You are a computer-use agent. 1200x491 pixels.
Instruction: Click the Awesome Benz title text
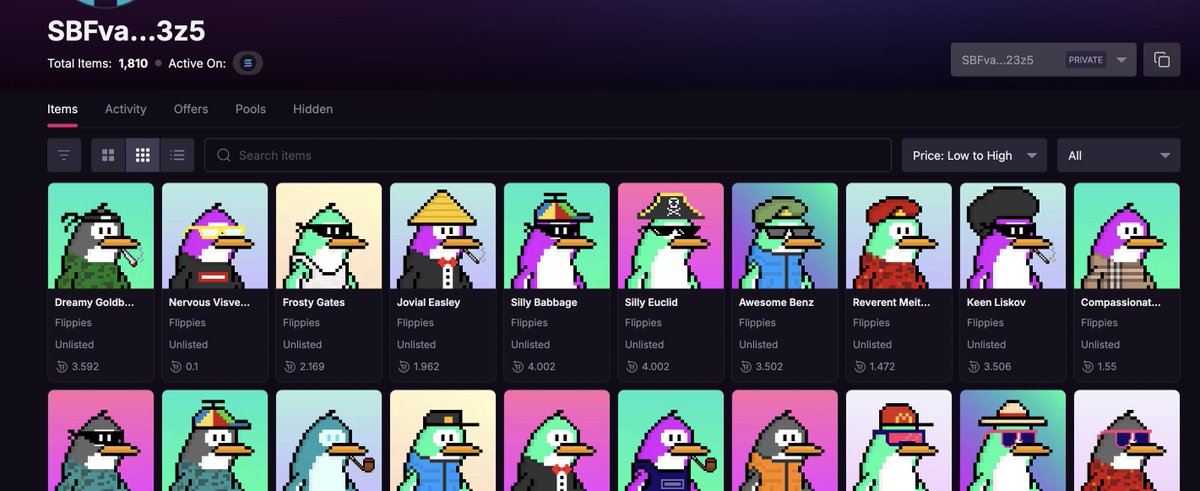[x=776, y=302]
